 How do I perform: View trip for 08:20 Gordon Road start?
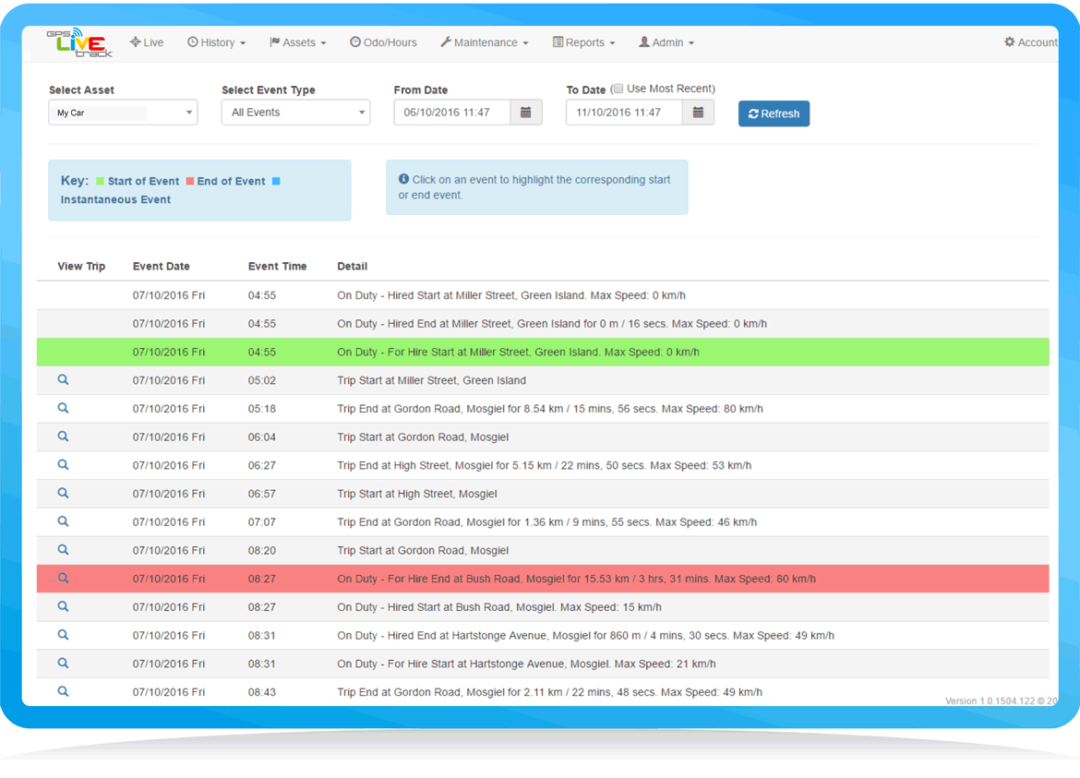[63, 550]
